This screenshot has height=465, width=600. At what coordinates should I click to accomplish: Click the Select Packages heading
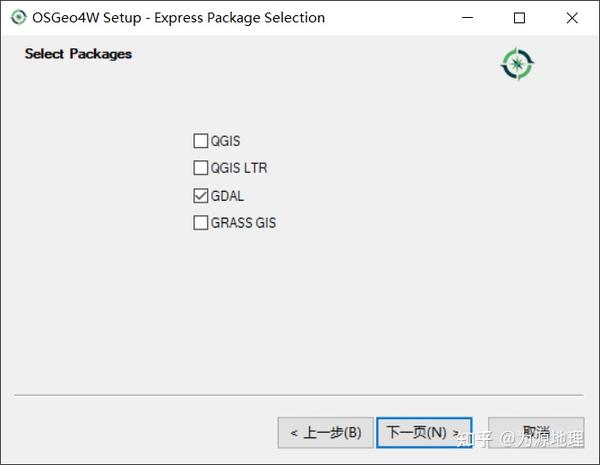point(78,54)
